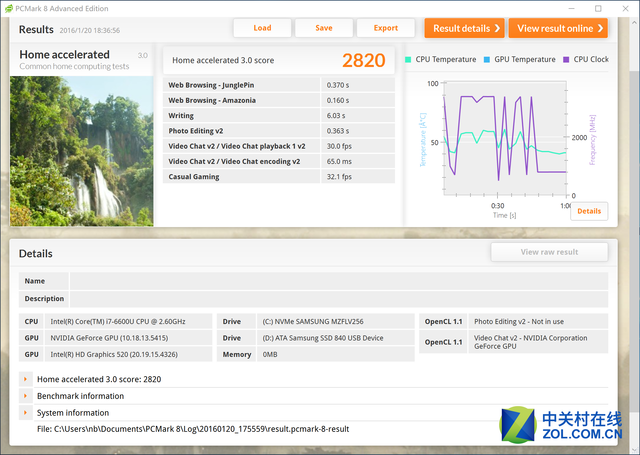This screenshot has width=640, height=455.
Task: Click Photo Editing v2 - Not in use entry
Action: click(x=538, y=322)
